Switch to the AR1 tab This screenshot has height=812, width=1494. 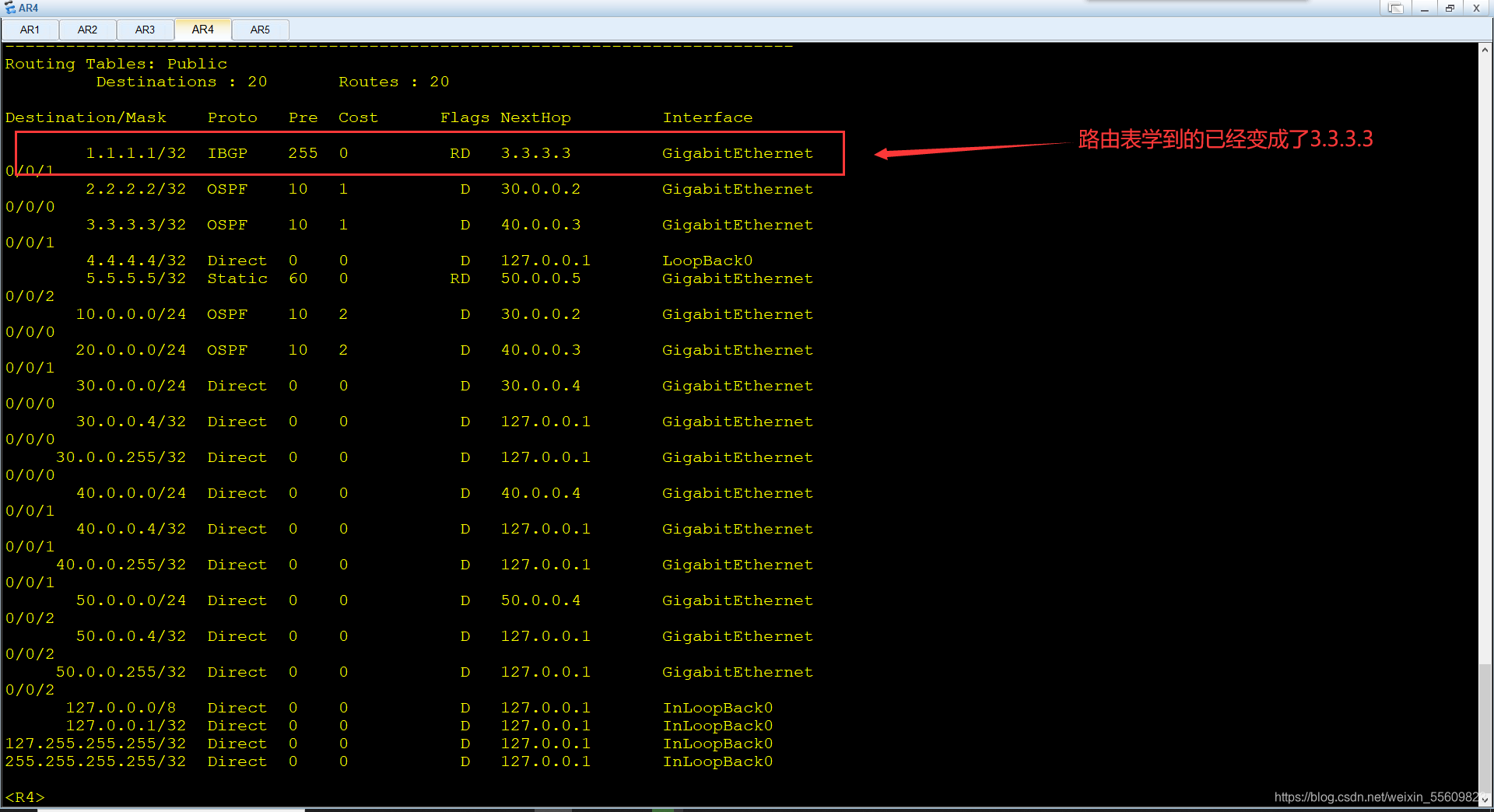coord(30,30)
